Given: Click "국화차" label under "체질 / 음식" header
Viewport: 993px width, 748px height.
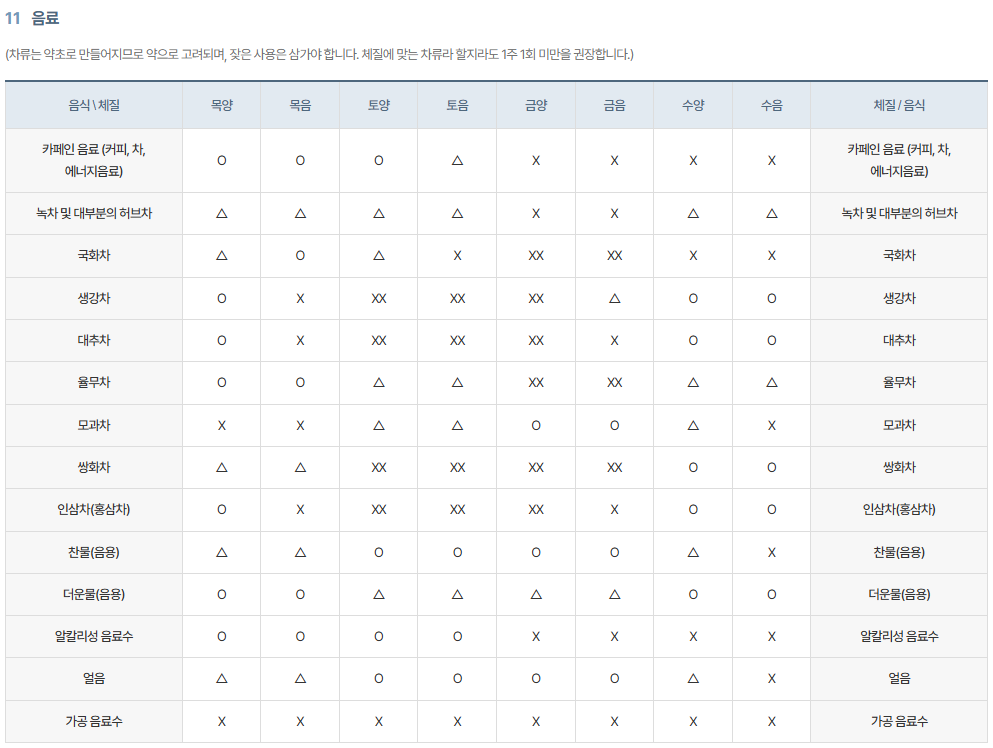Looking at the screenshot, I should click(899, 255).
